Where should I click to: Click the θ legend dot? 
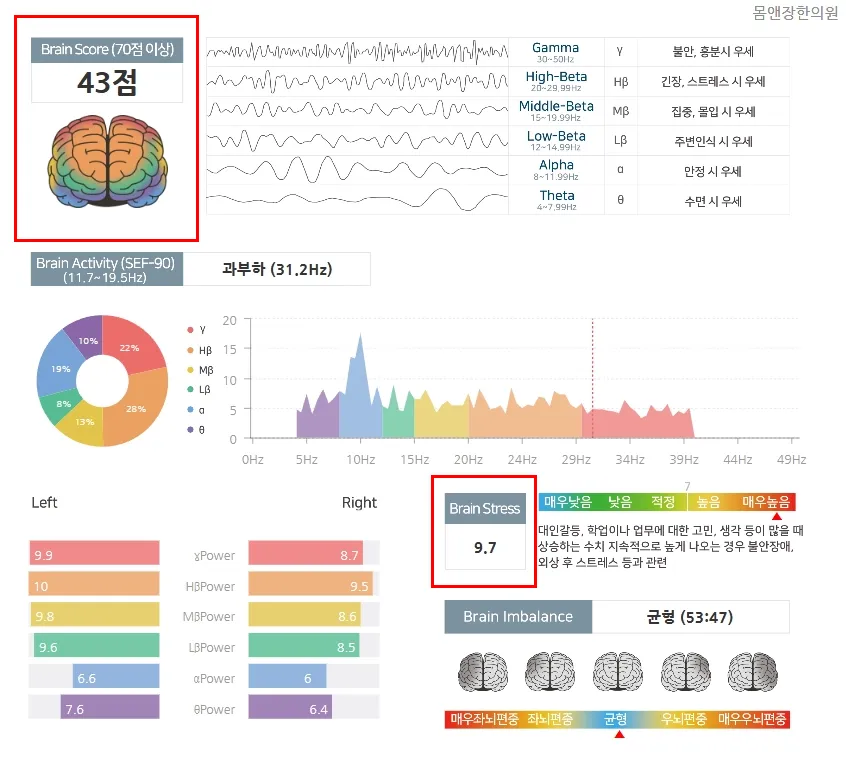tap(190, 429)
